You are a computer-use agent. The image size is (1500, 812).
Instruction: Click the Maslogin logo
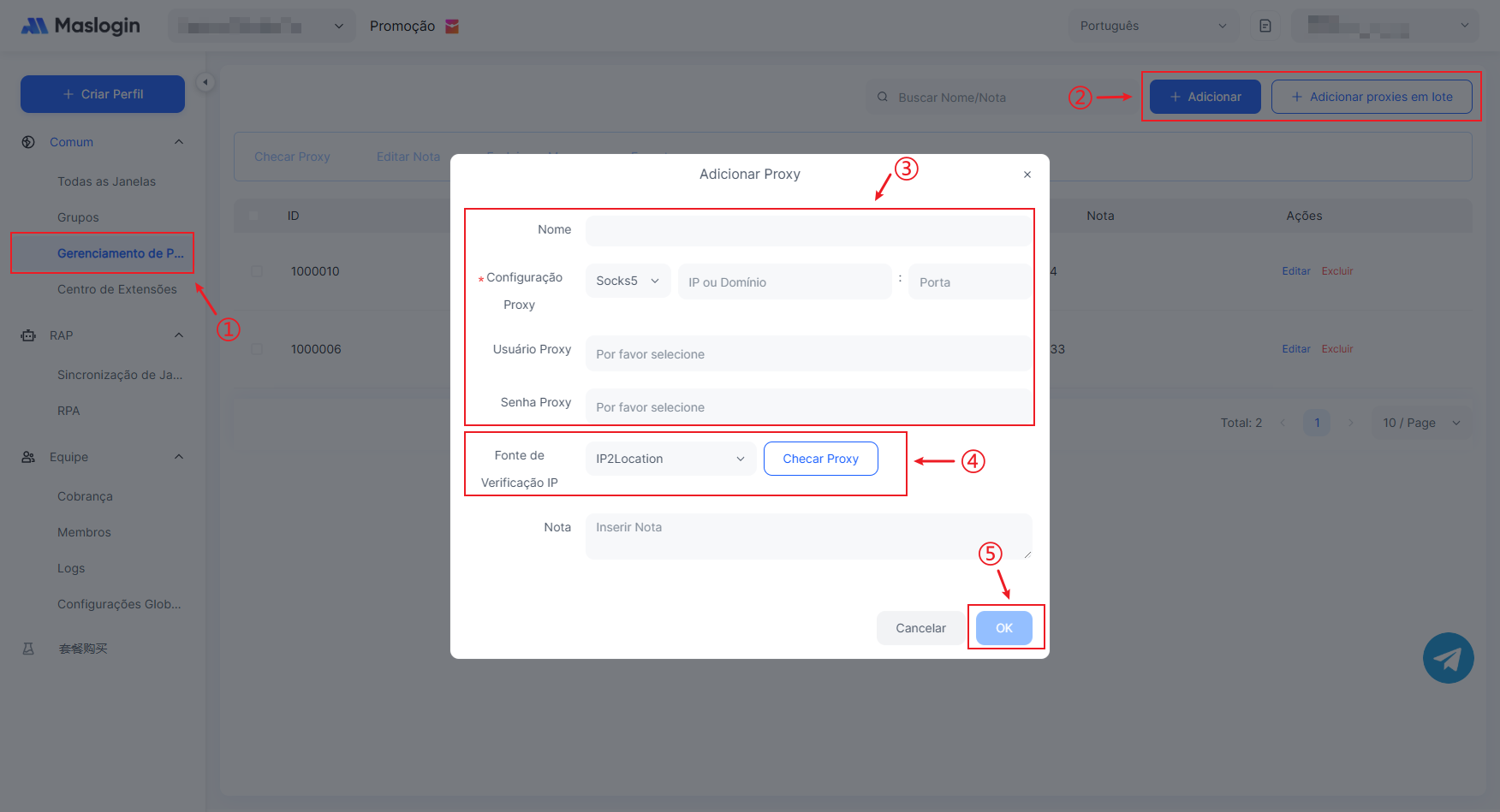click(80, 26)
